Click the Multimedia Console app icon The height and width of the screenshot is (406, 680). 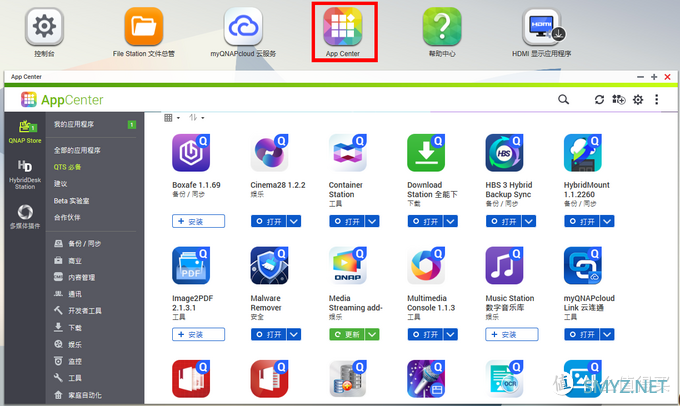tap(426, 265)
